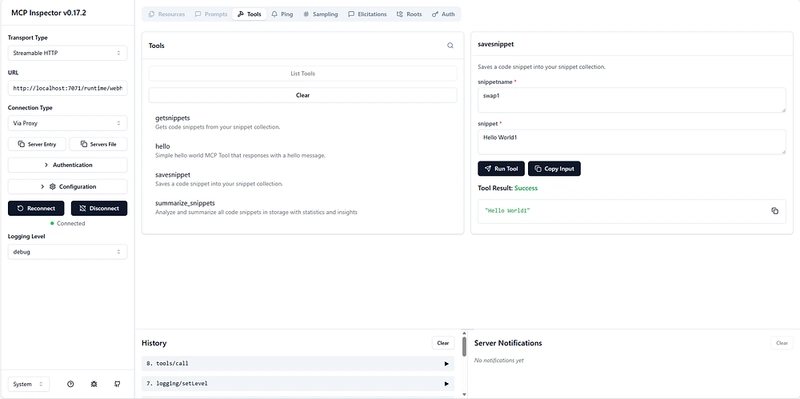This screenshot has width=800, height=399.
Task: Open the debug bug icon in the sidebar footer
Action: click(94, 384)
